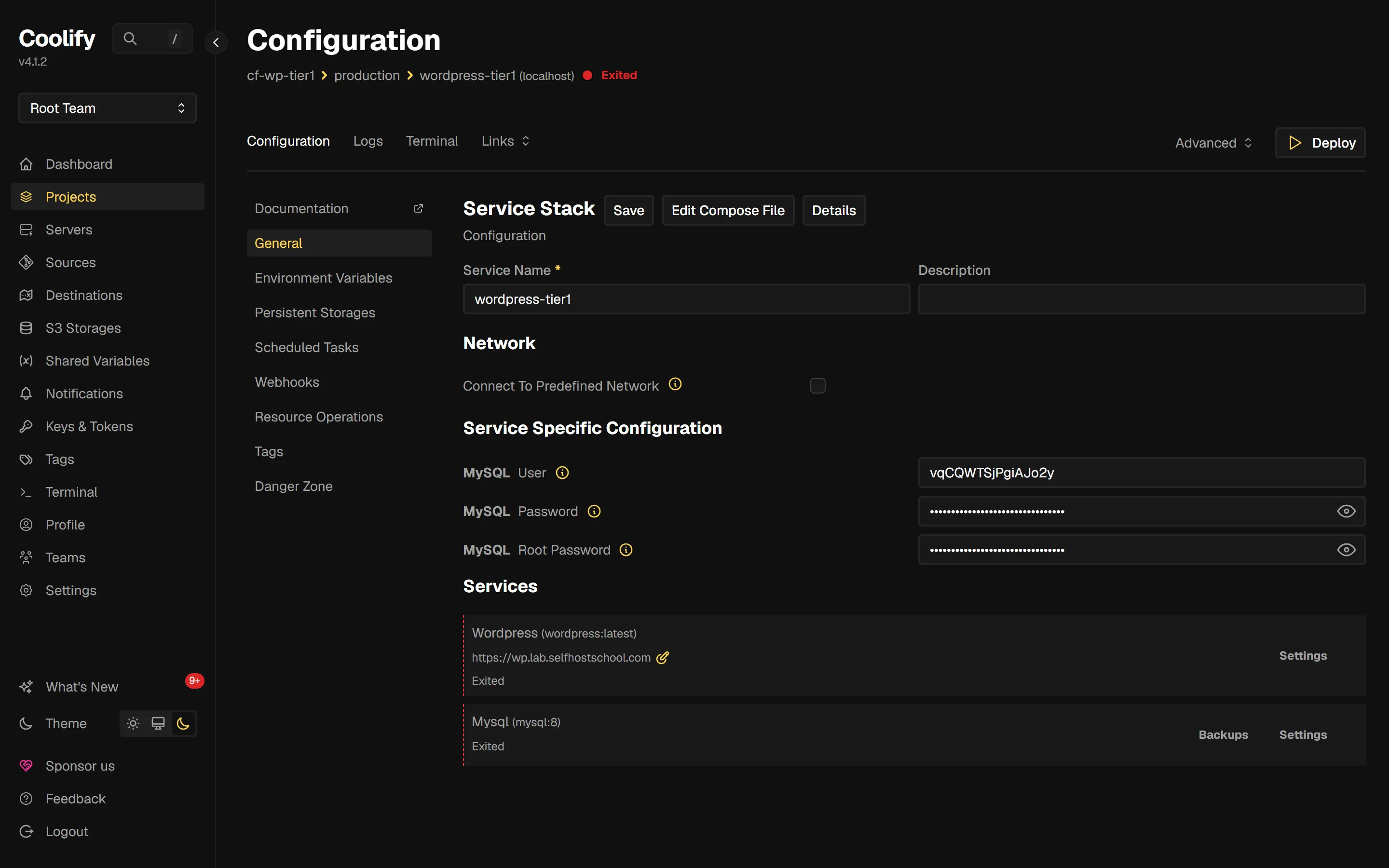Open Resource Operations section
Viewport: 1389px width, 868px height.
coord(339,417)
